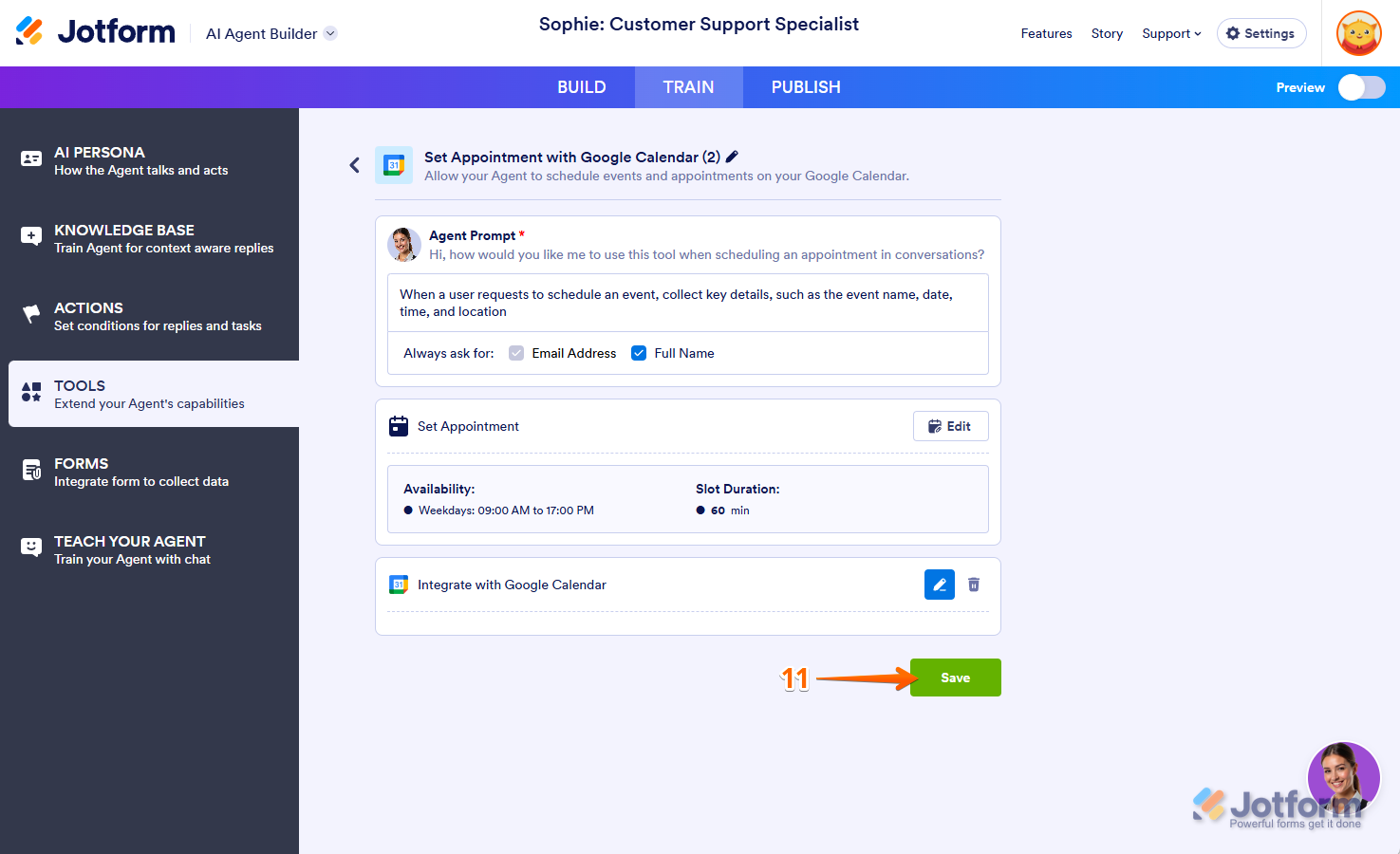Click the Tools shapes icon
The image size is (1400, 854).
31,392
